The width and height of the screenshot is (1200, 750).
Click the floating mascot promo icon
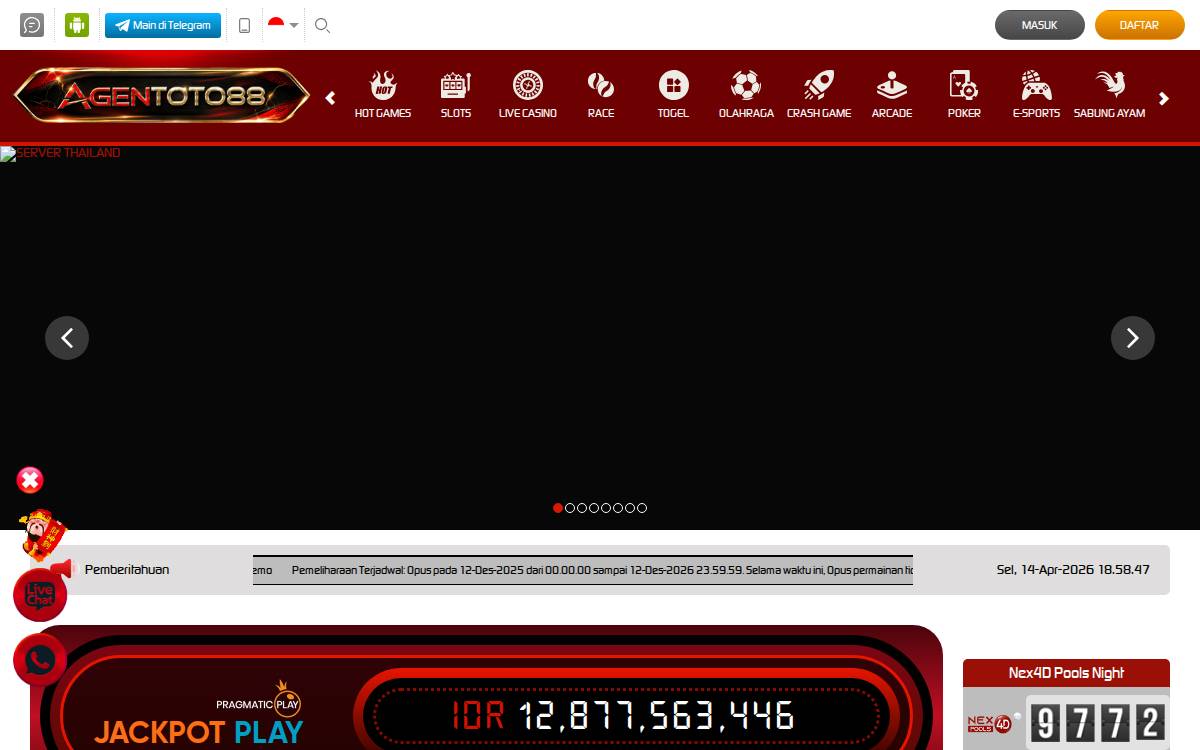coord(42,536)
